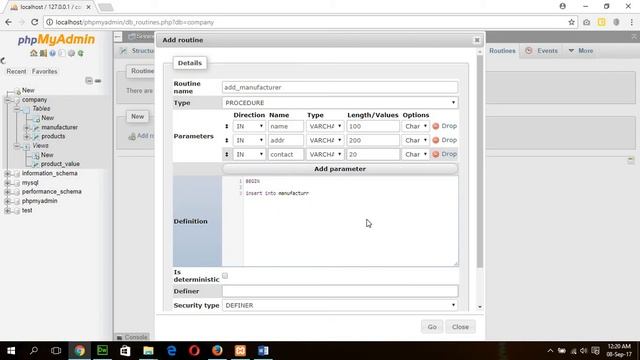The height and width of the screenshot is (360, 640).
Task: Open Opera browser from the taskbar
Action: [x=194, y=351]
